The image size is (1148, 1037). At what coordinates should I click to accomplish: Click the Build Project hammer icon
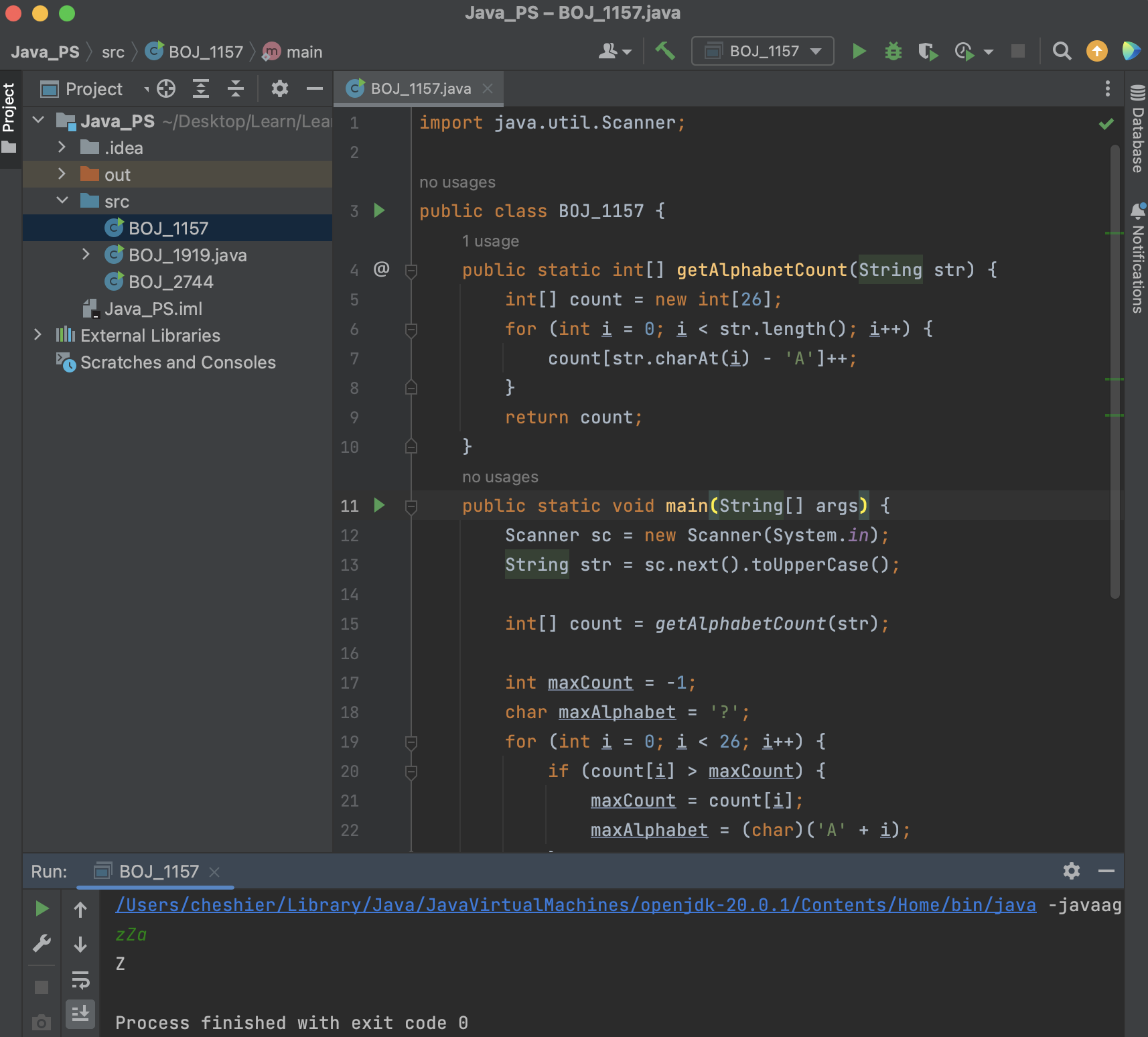pos(664,51)
